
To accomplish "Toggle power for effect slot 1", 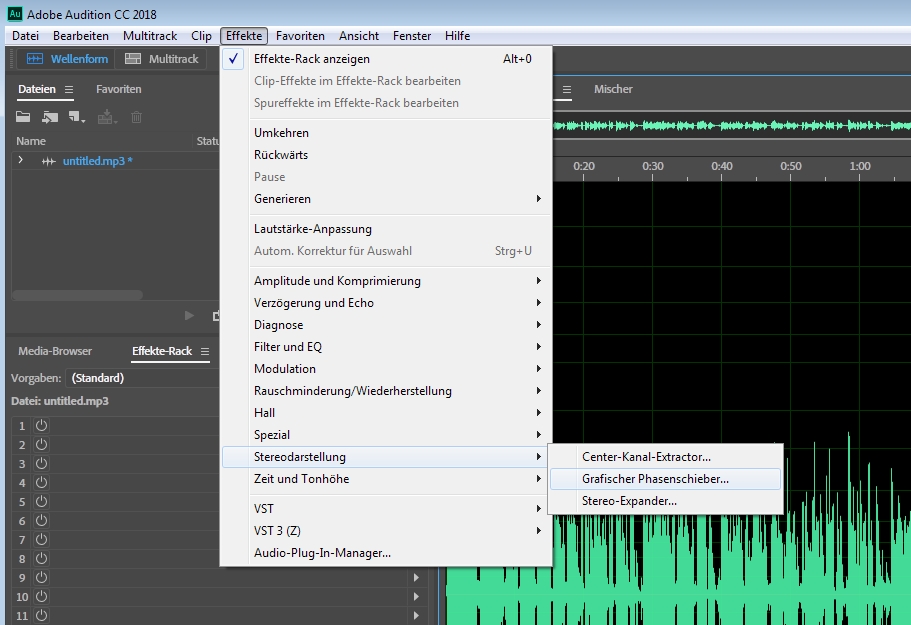I will pos(42,426).
